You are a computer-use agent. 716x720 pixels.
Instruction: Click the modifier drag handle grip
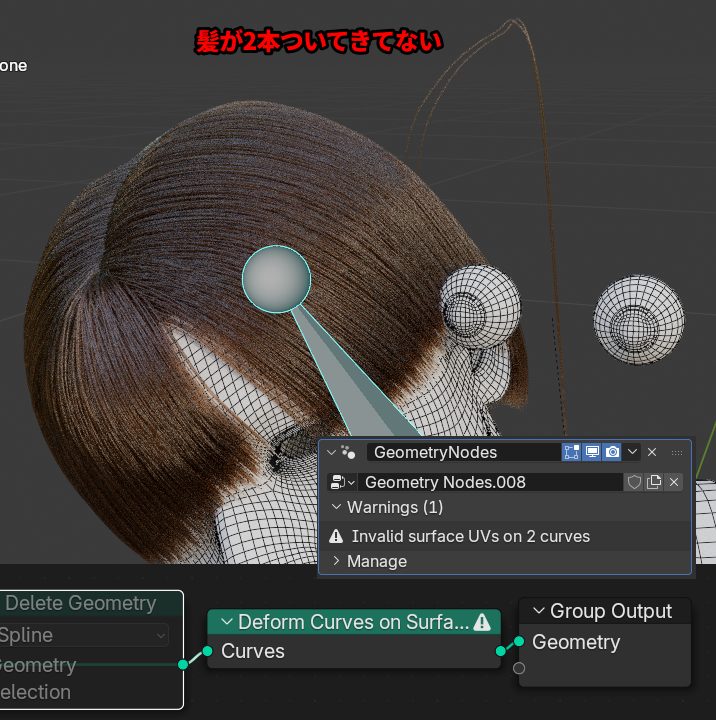pyautogui.click(x=677, y=452)
